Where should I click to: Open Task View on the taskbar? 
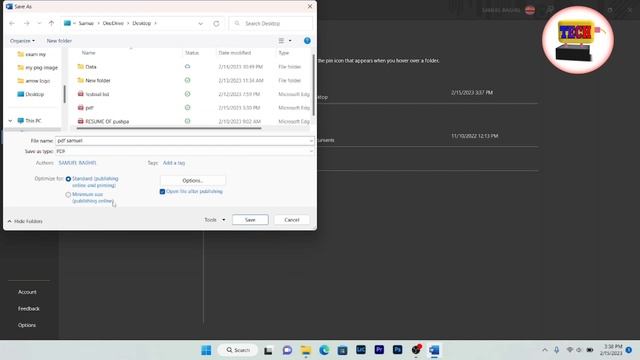point(268,350)
